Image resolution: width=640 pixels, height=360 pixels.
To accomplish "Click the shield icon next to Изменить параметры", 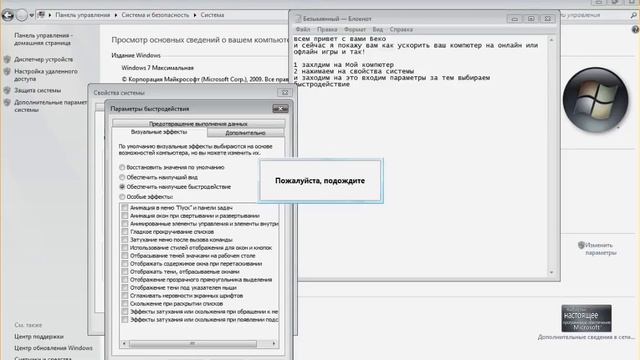I will click(581, 245).
